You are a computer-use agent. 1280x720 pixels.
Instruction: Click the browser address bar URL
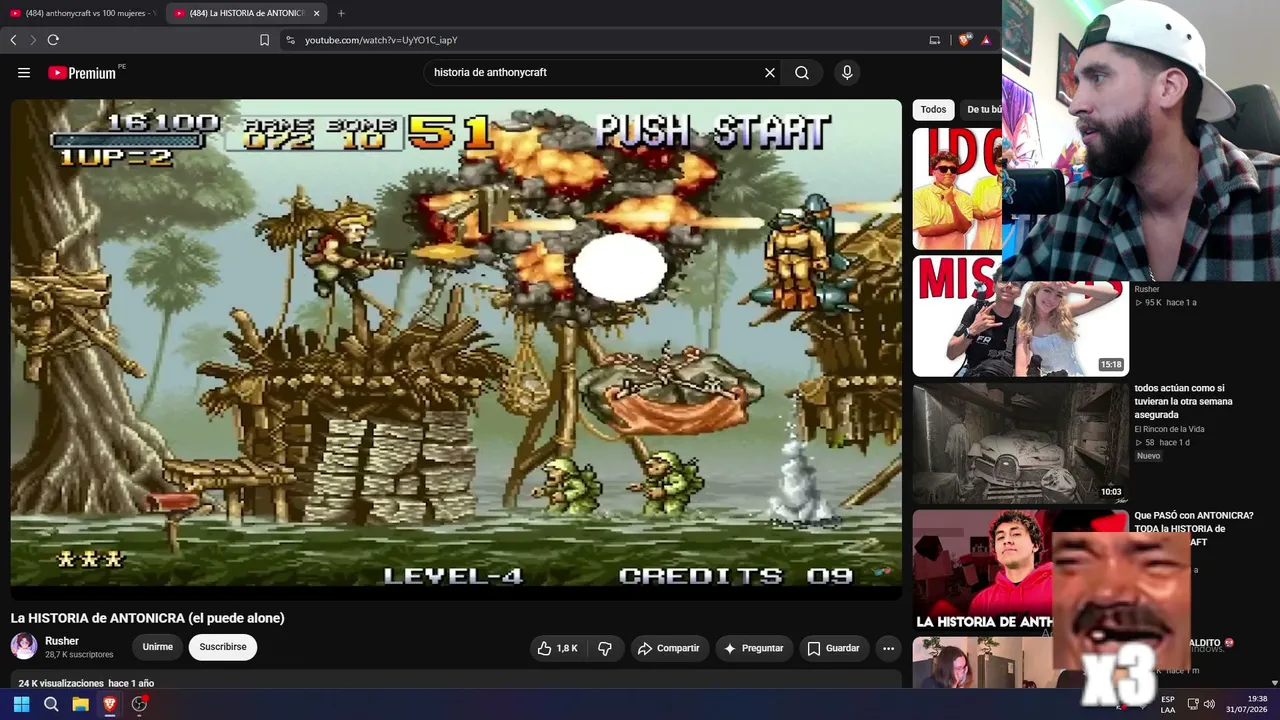pyautogui.click(x=381, y=40)
